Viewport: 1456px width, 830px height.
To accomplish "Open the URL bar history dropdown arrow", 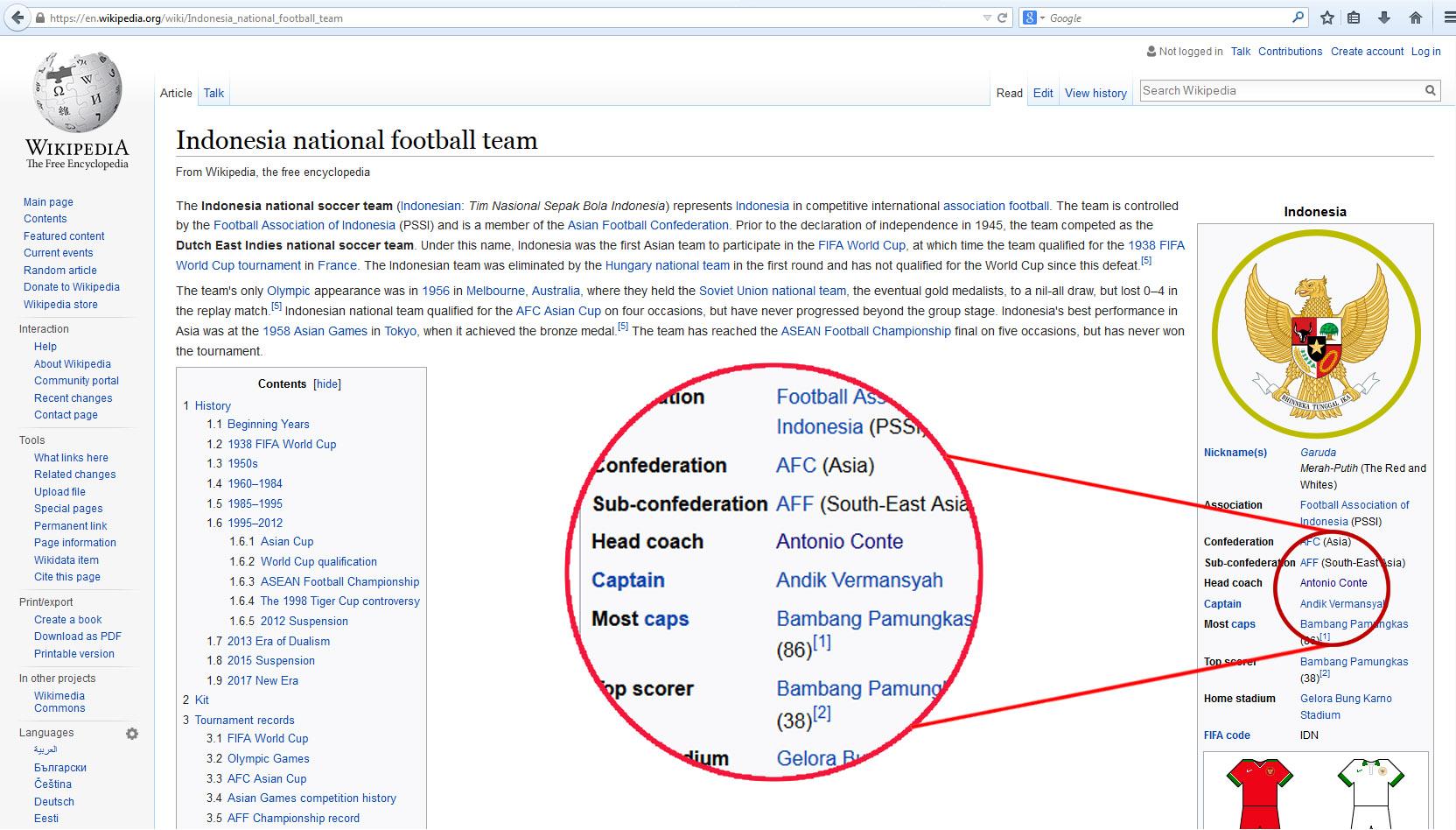I will click(x=987, y=18).
